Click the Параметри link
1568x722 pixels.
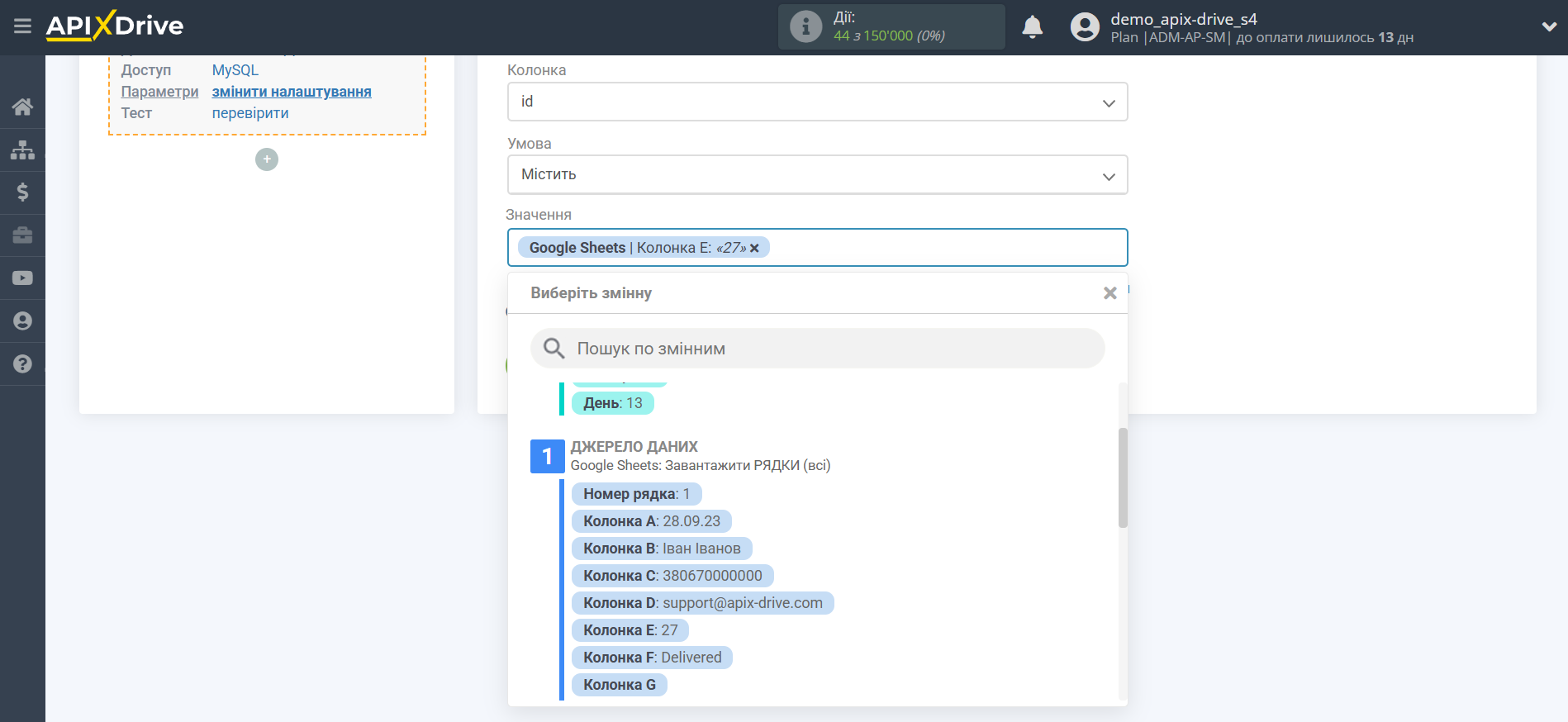[x=159, y=92]
